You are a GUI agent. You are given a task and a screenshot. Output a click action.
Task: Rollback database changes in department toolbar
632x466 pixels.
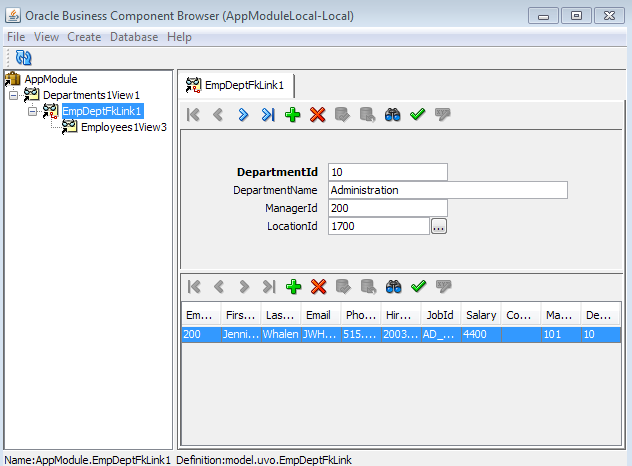pos(368,115)
